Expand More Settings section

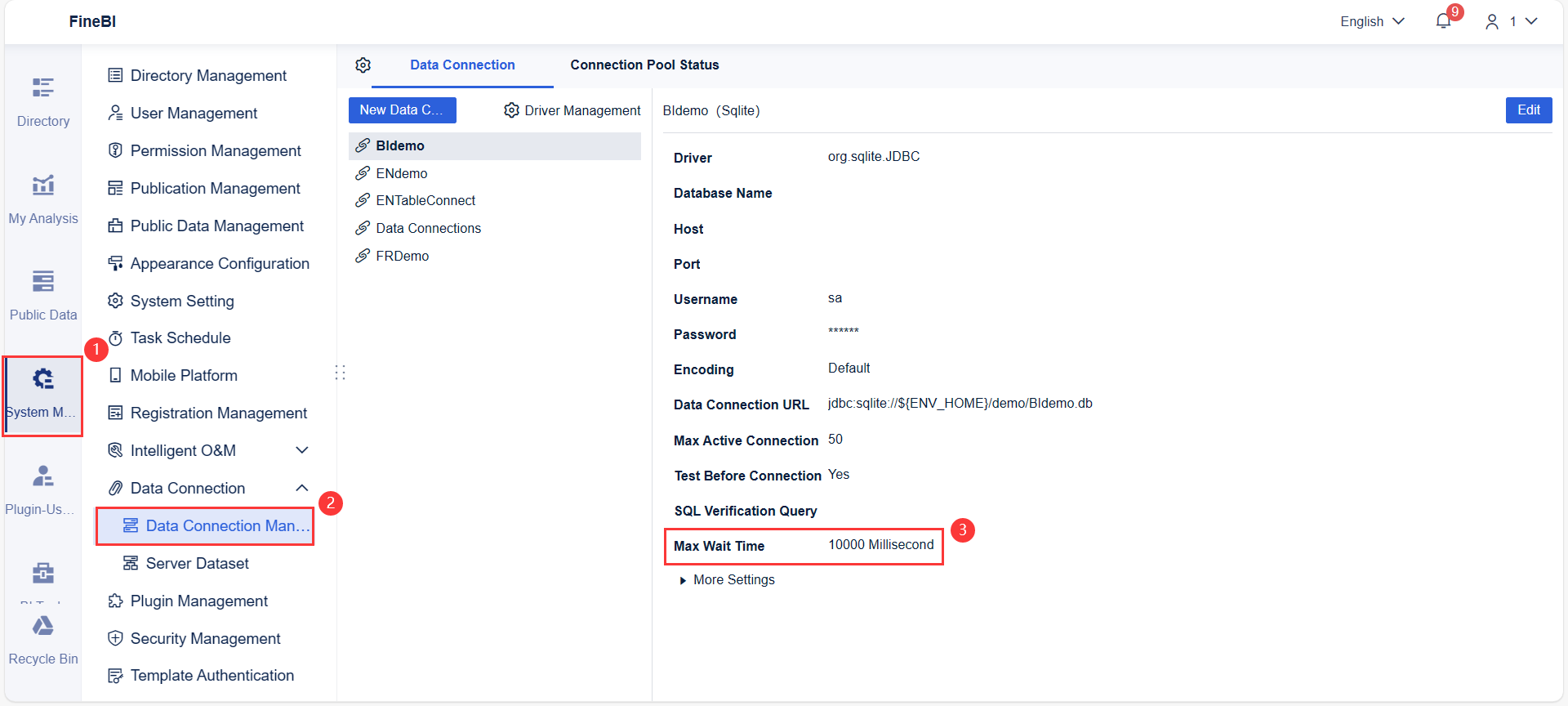point(684,580)
